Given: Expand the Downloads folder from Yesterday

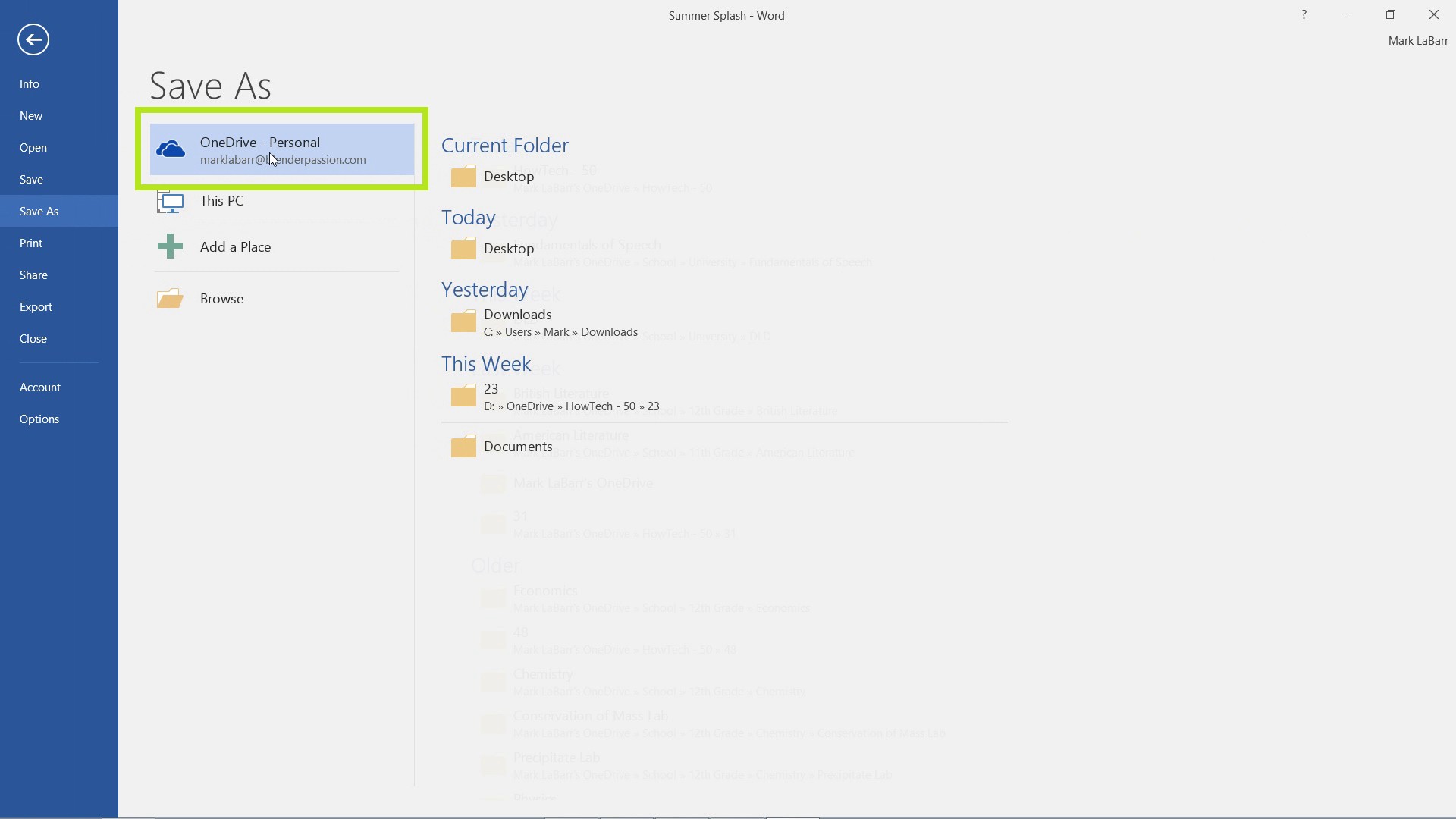Looking at the screenshot, I should coord(518,321).
